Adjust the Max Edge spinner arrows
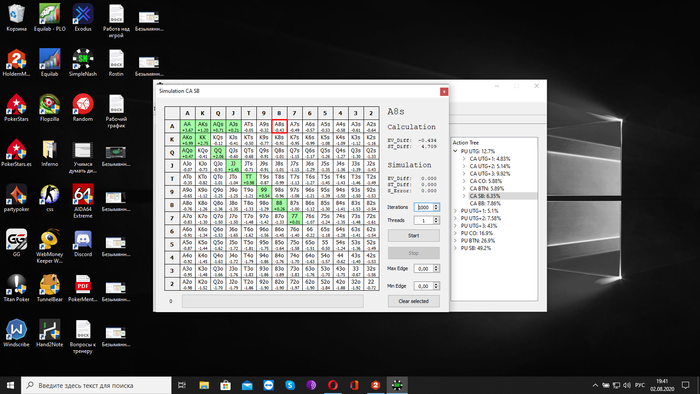 [x=436, y=269]
